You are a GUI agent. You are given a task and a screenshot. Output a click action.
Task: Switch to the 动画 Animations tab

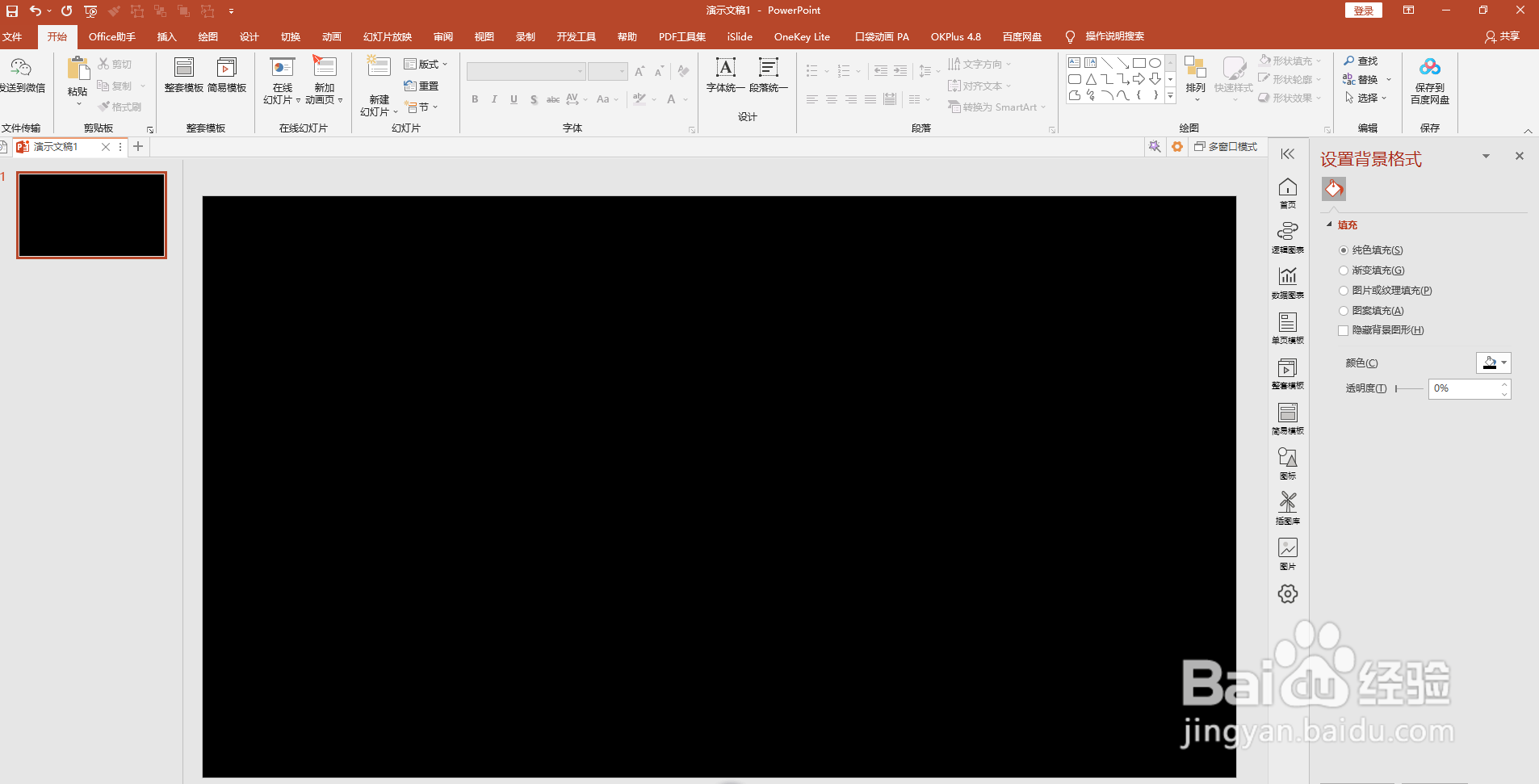click(331, 37)
